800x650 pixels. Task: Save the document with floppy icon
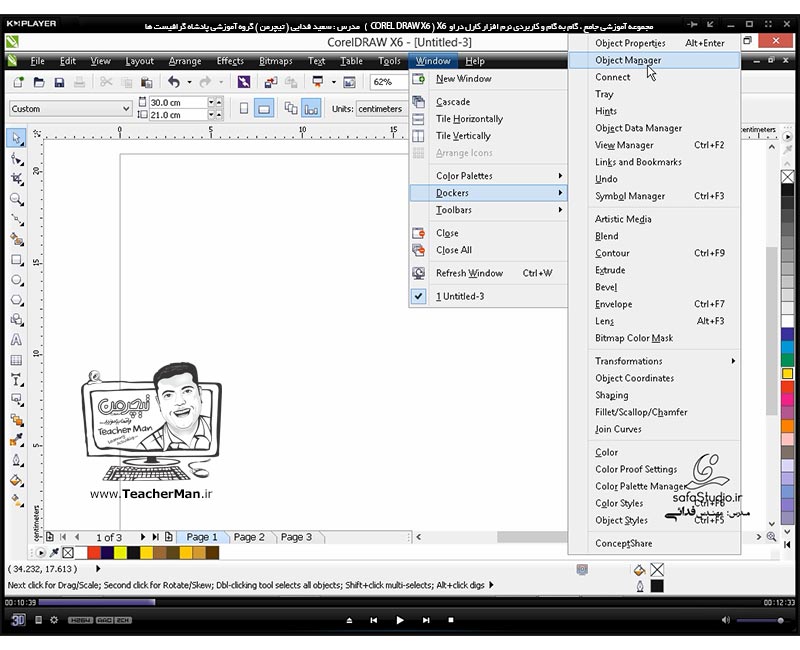click(x=59, y=82)
